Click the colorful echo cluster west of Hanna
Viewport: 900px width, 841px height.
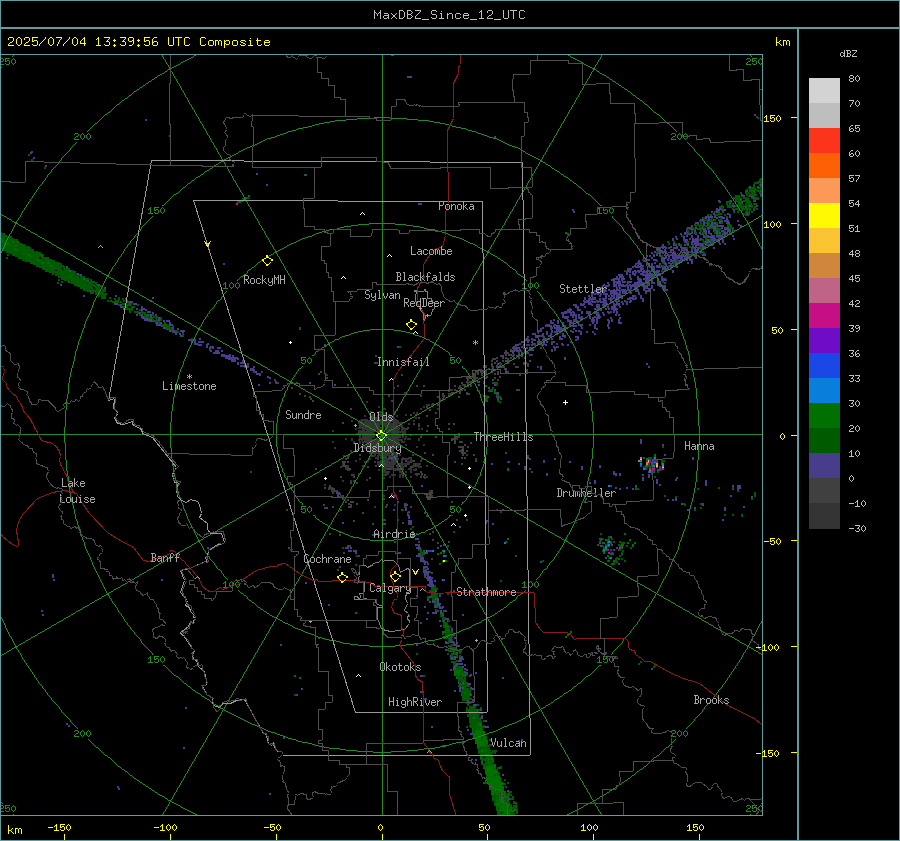pyautogui.click(x=651, y=464)
